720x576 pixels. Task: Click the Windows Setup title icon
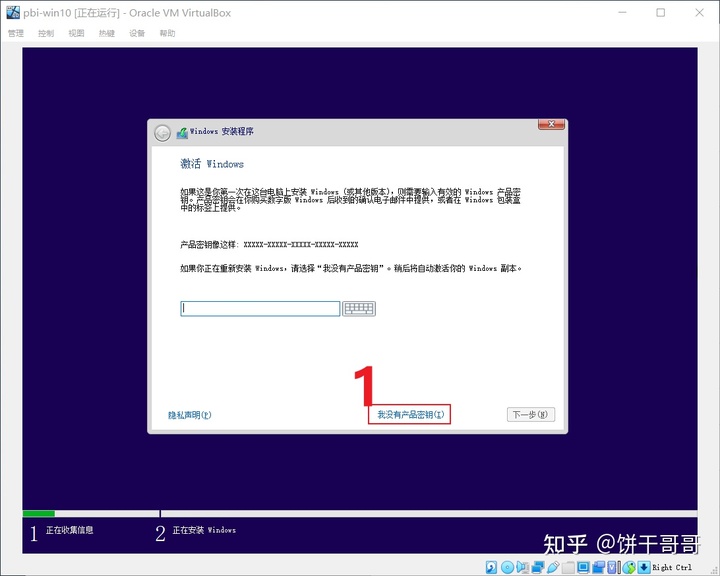pos(182,132)
